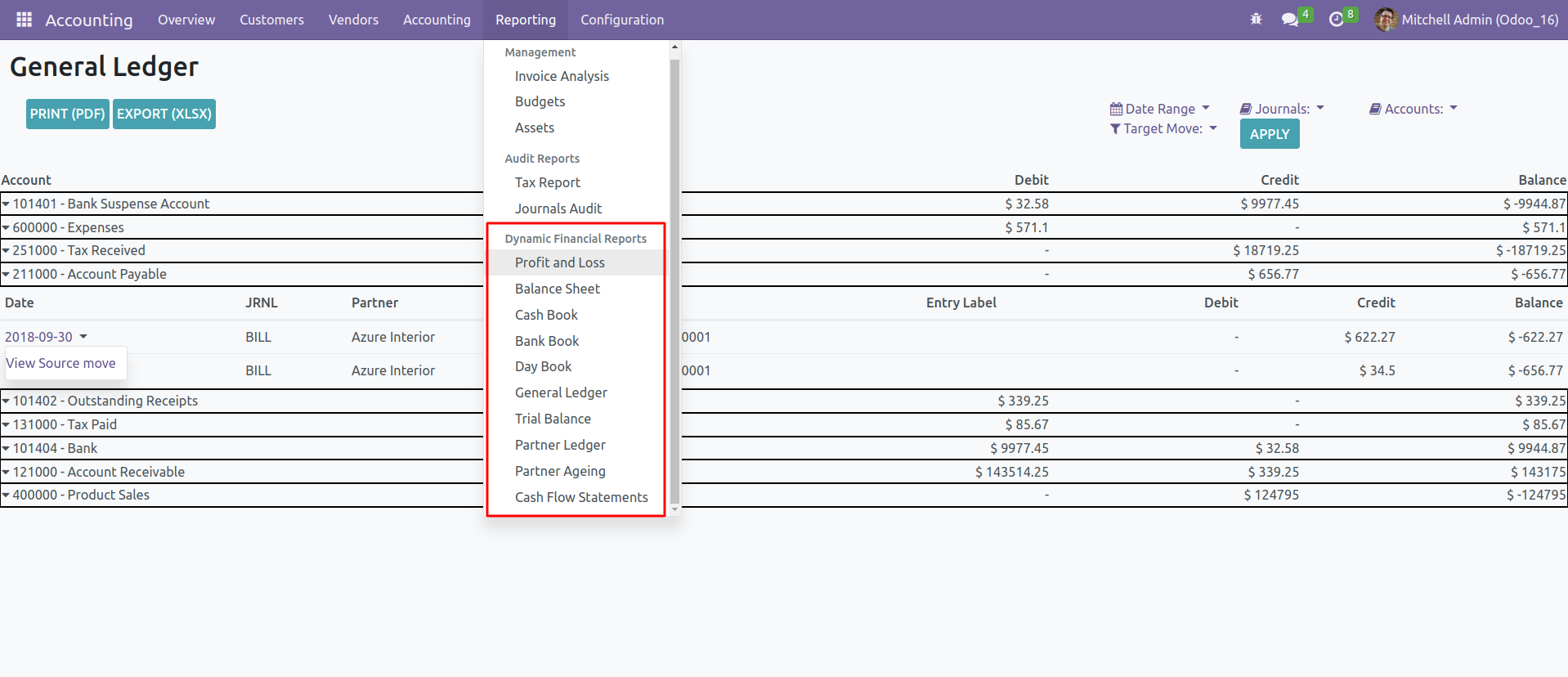Screen dimensions: 1568x677
Task: Open the 2018-09-30 date dropdown caret
Action: 83,337
